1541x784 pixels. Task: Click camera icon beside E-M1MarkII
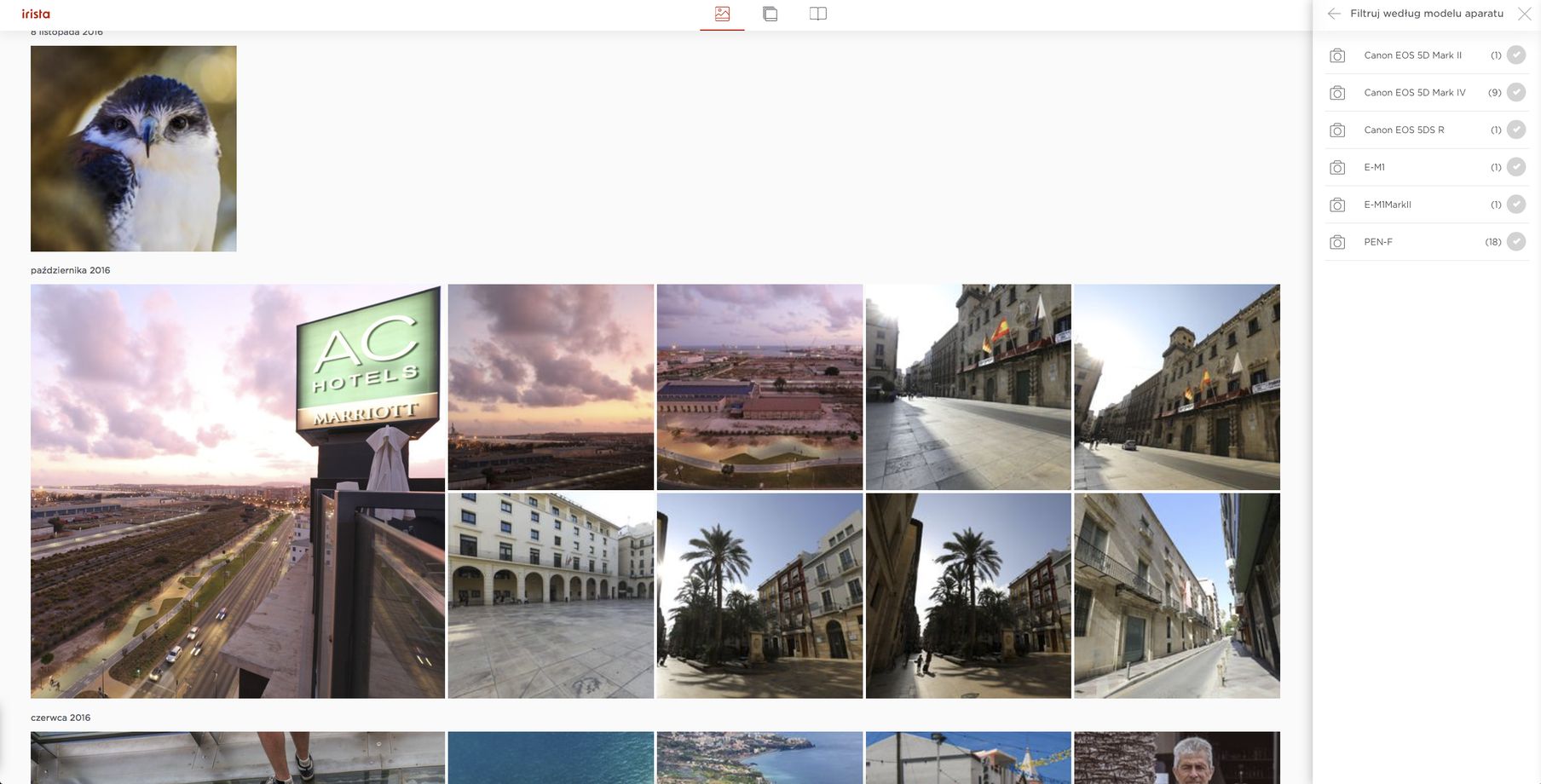1337,205
